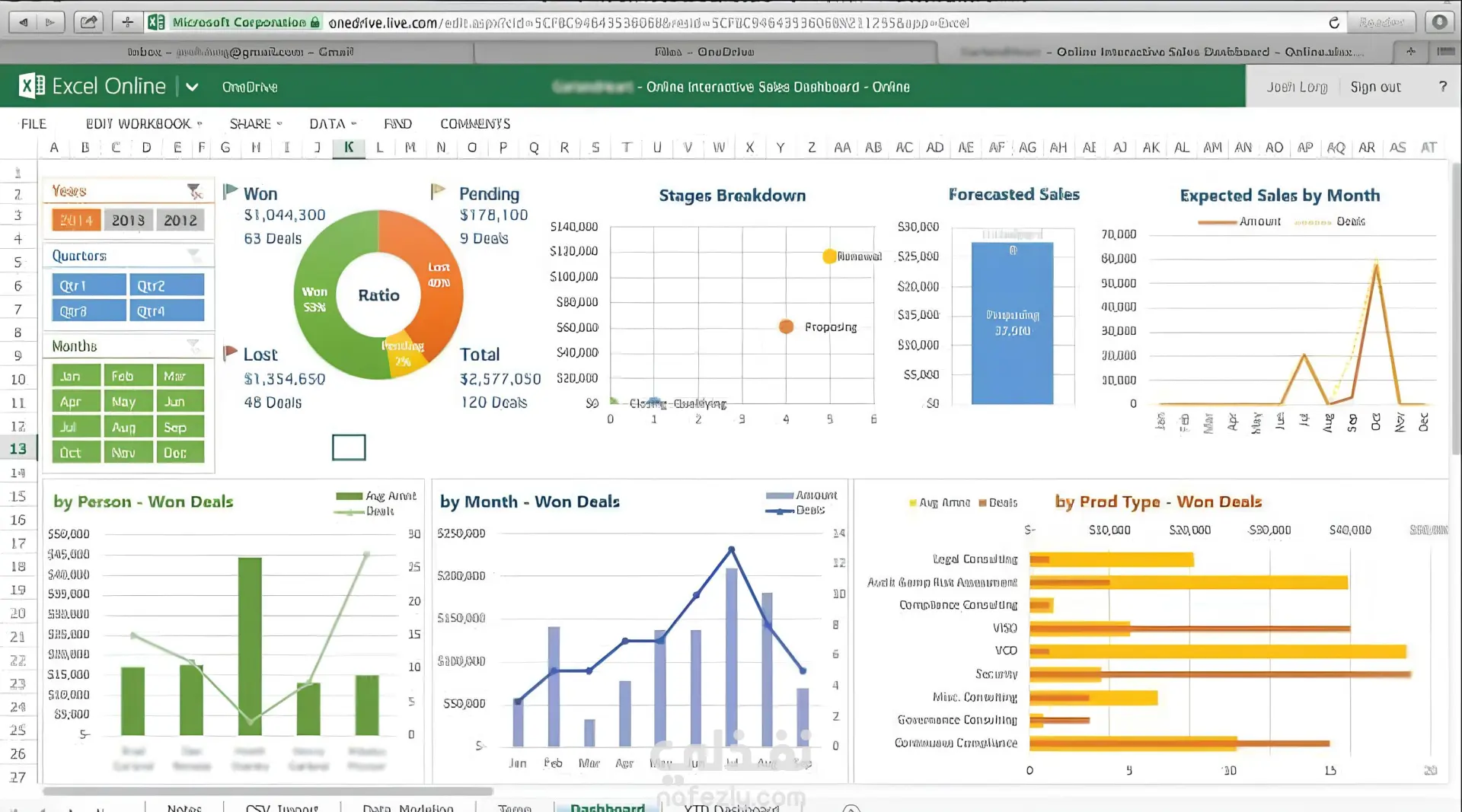The height and width of the screenshot is (812, 1462).
Task: Clear the Years slicer filter icon
Action: click(195, 191)
